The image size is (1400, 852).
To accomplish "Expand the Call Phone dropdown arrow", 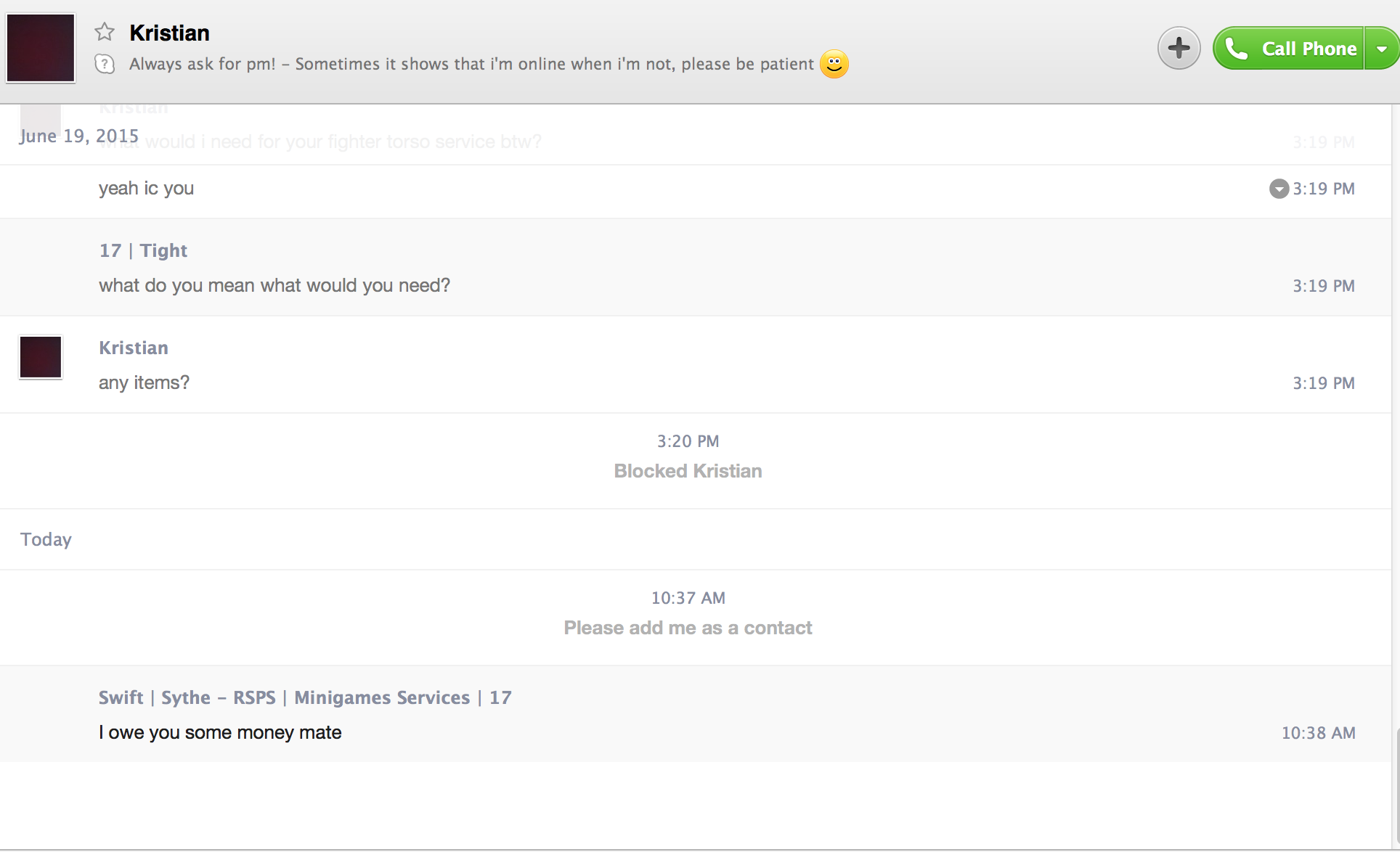I will [x=1382, y=49].
